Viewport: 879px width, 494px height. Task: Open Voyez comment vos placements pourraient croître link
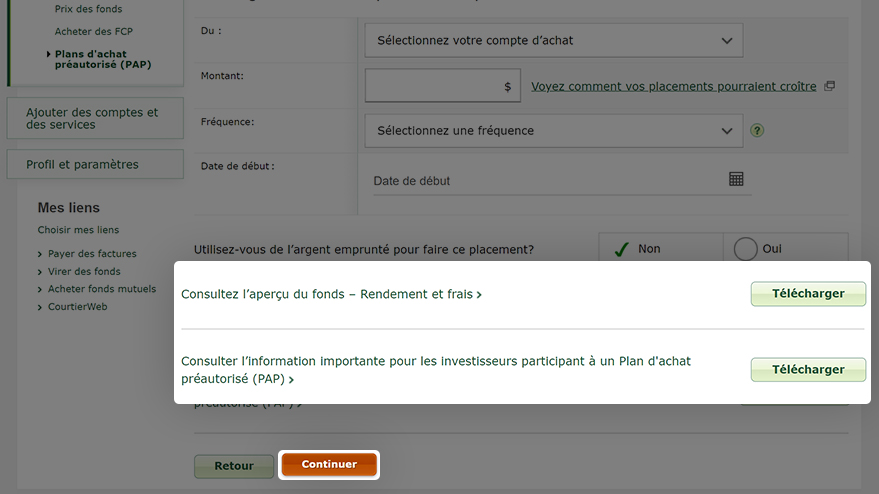(x=674, y=86)
